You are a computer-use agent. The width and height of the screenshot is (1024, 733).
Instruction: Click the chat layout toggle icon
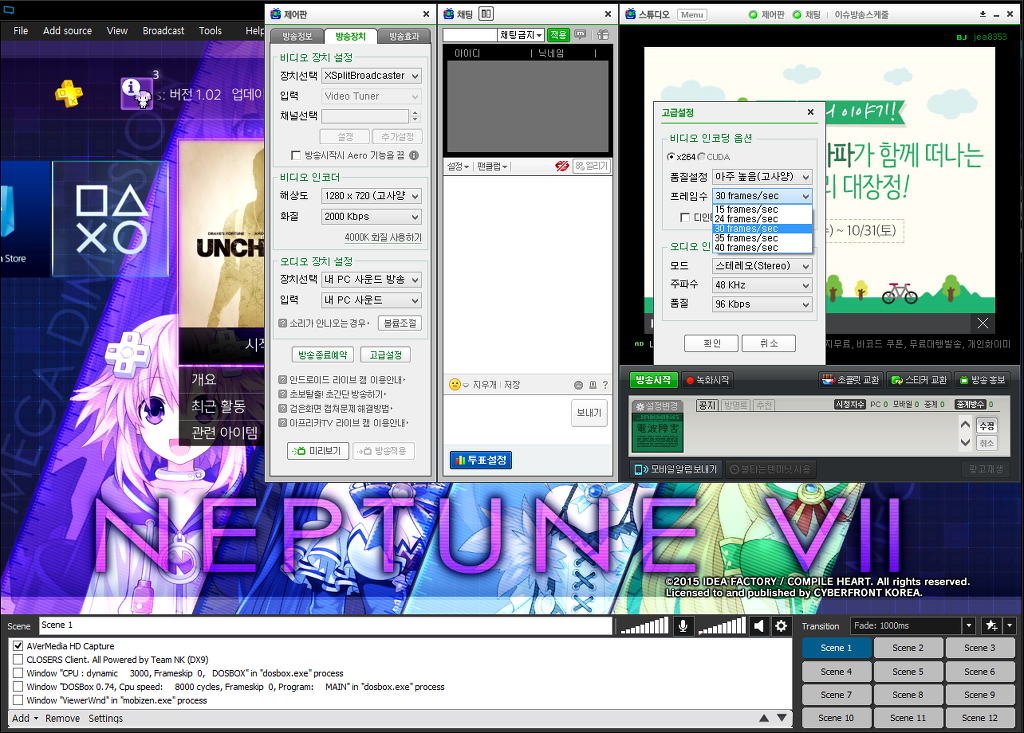[x=486, y=14]
